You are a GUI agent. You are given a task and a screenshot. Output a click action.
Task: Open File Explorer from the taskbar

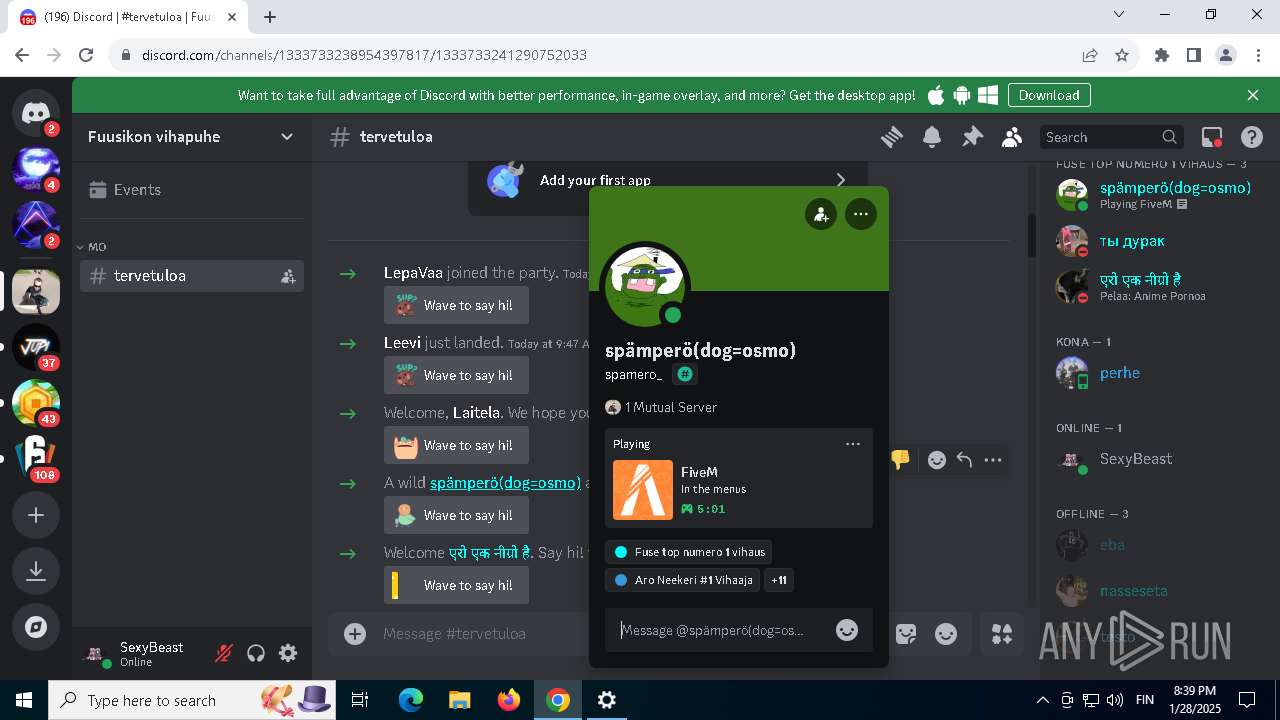(460, 700)
